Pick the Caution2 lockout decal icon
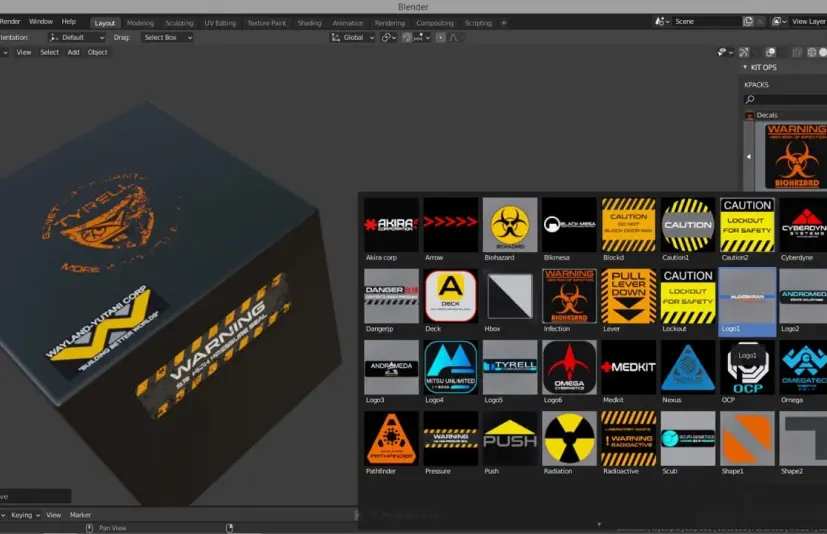Screen dimensions: 827x534 pos(747,225)
